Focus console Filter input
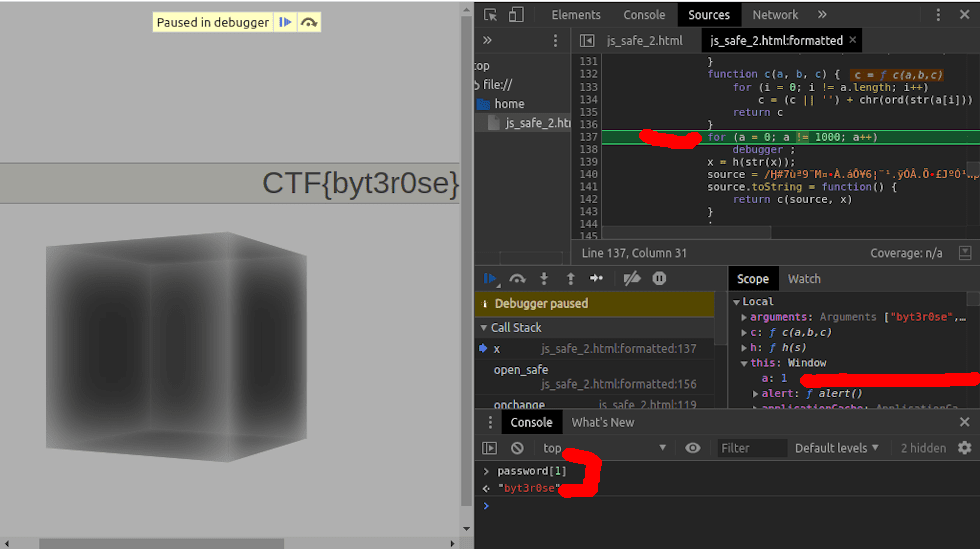 click(x=751, y=448)
